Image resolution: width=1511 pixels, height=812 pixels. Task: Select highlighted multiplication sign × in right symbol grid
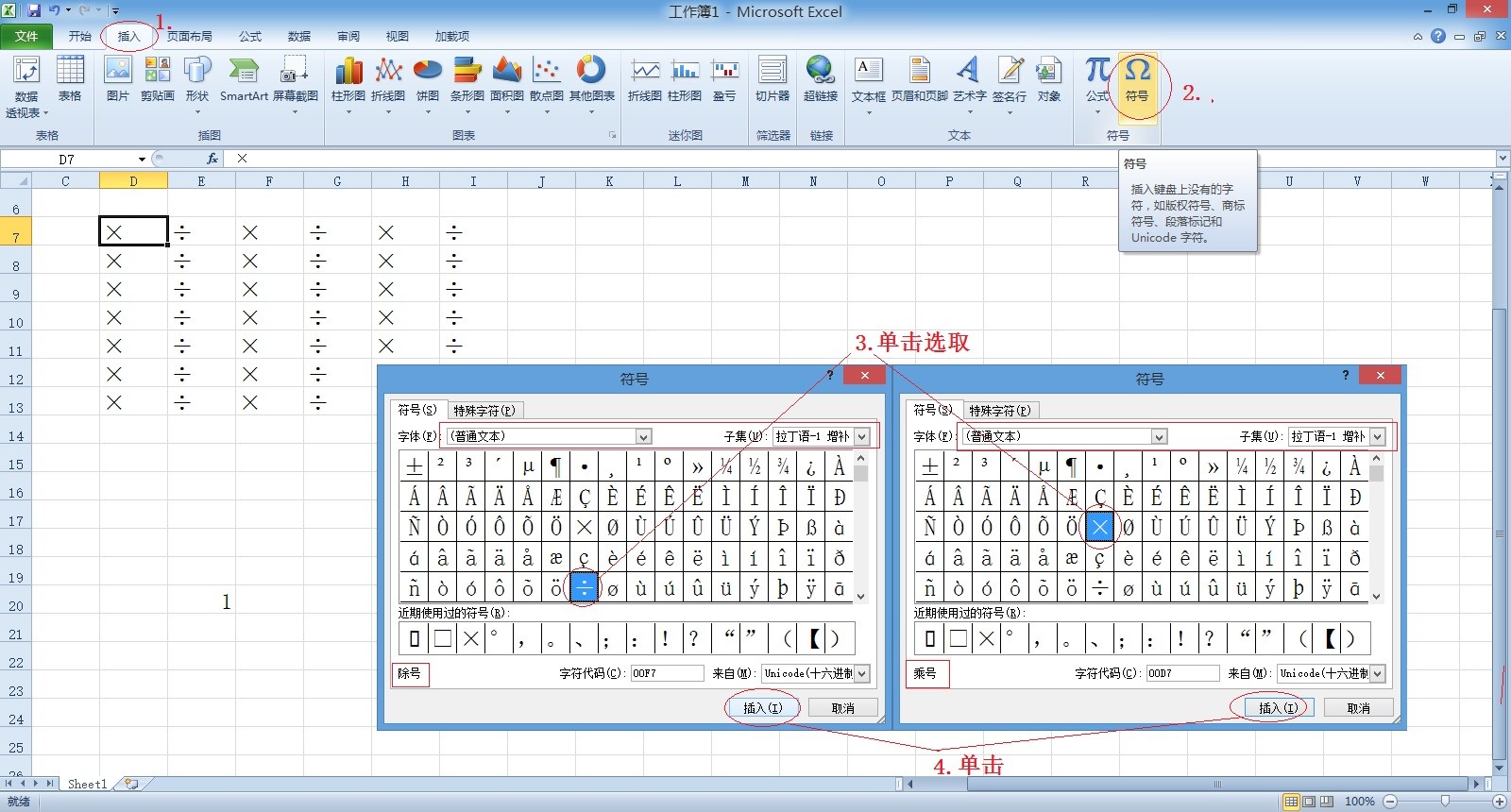click(1100, 527)
